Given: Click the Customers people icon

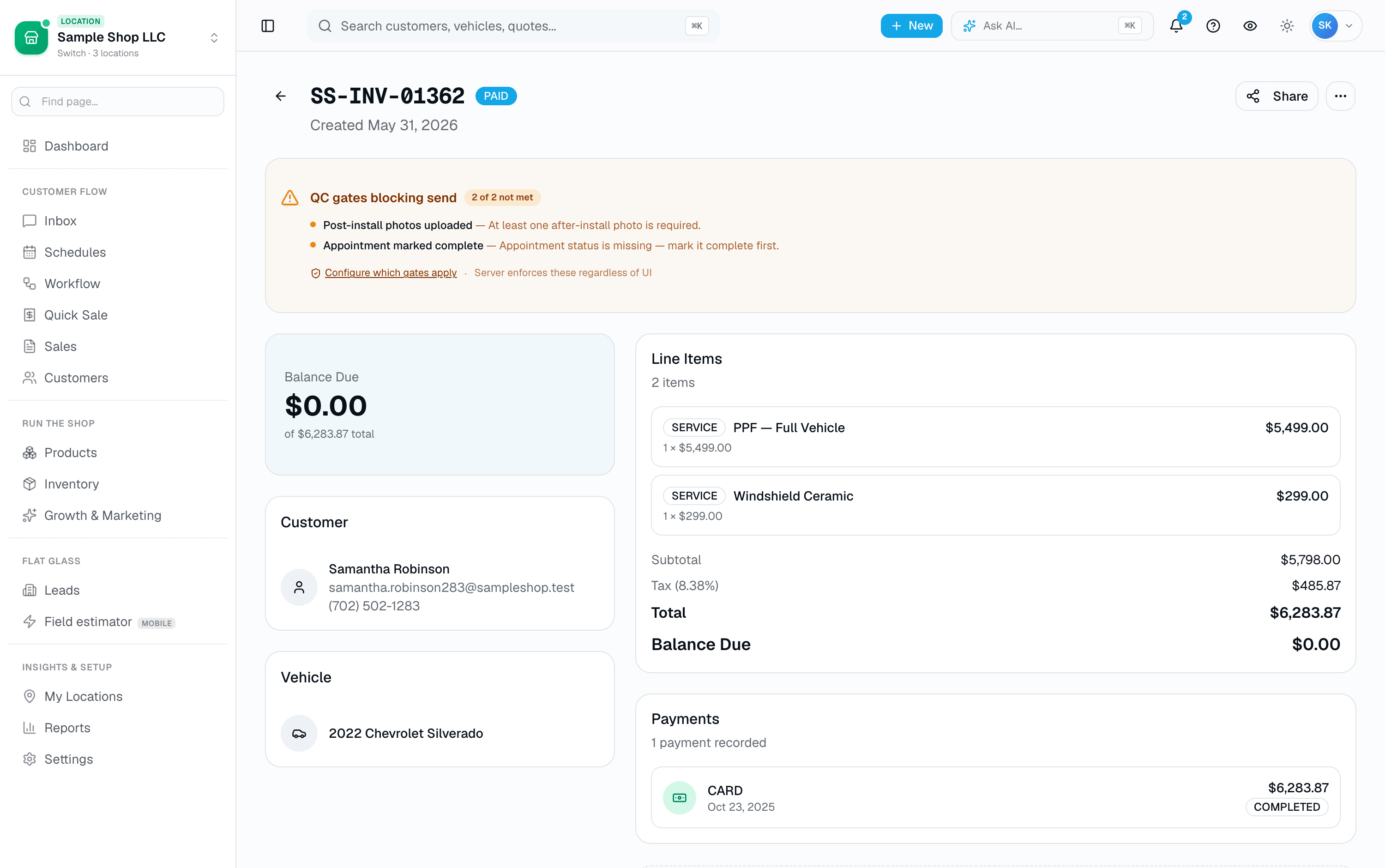Looking at the screenshot, I should click(x=29, y=378).
